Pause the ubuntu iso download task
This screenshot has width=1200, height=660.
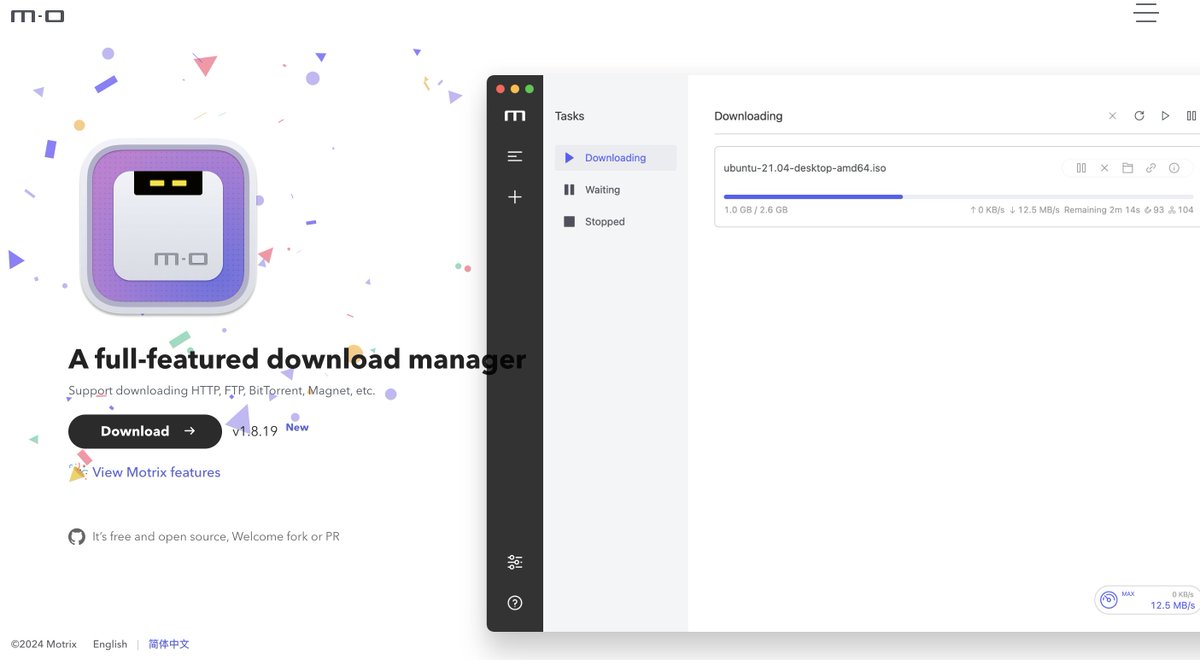coord(1081,168)
